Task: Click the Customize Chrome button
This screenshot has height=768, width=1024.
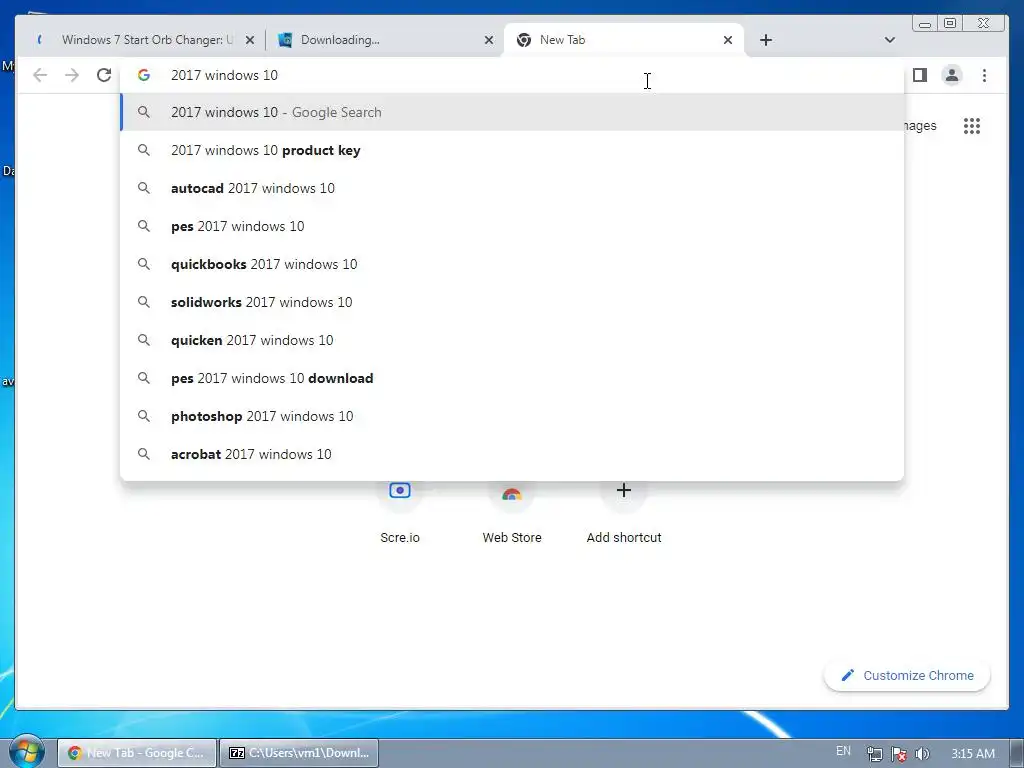Action: click(x=907, y=675)
